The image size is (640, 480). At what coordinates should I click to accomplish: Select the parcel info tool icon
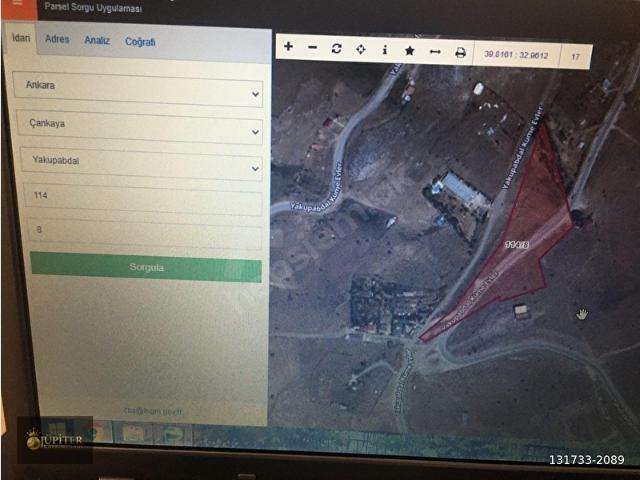(x=385, y=50)
